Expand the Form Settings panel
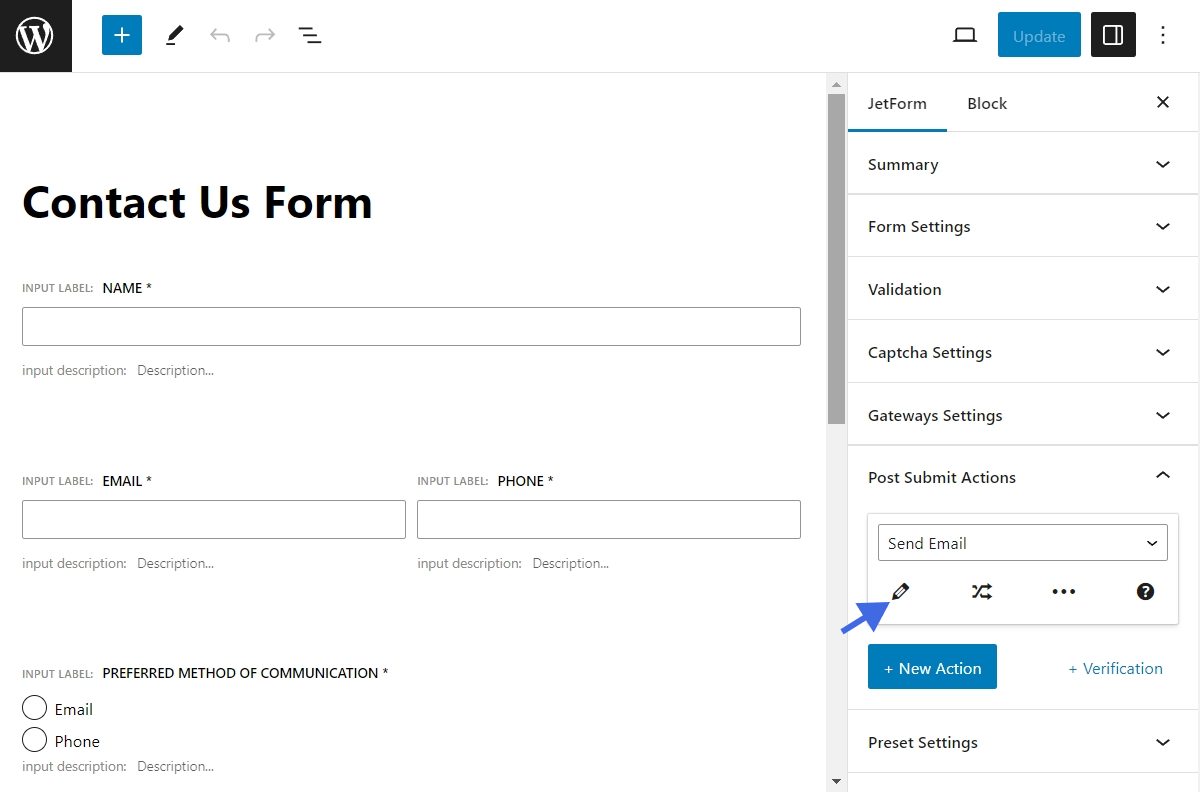1200x792 pixels. 1022,226
